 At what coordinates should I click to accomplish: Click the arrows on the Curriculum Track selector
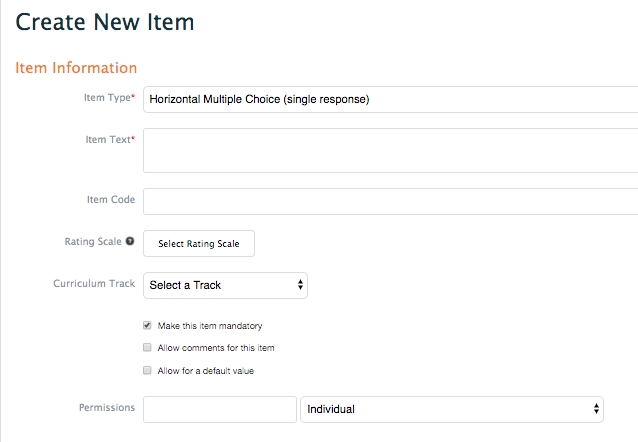pos(300,285)
